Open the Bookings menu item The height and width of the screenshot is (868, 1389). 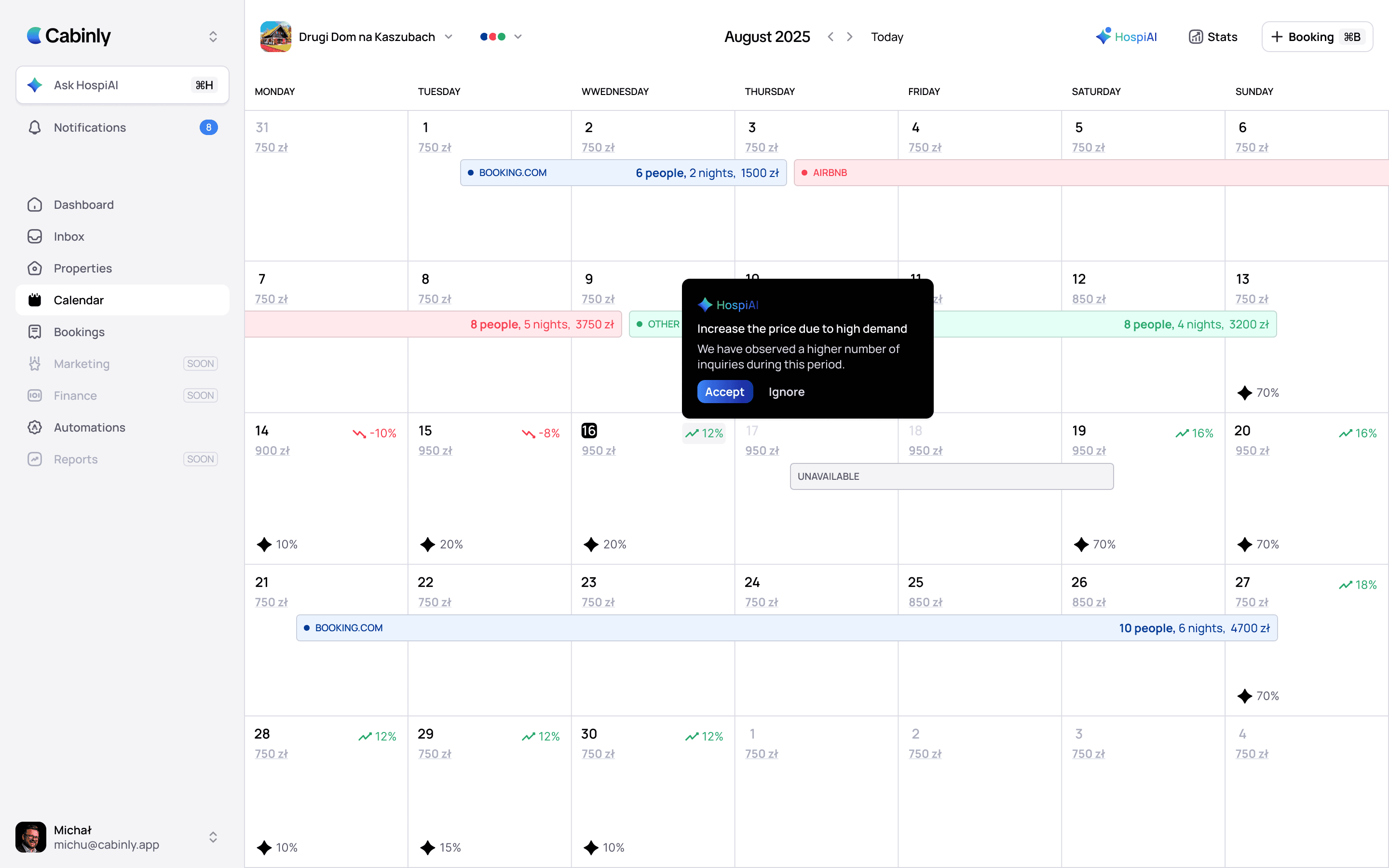click(79, 332)
